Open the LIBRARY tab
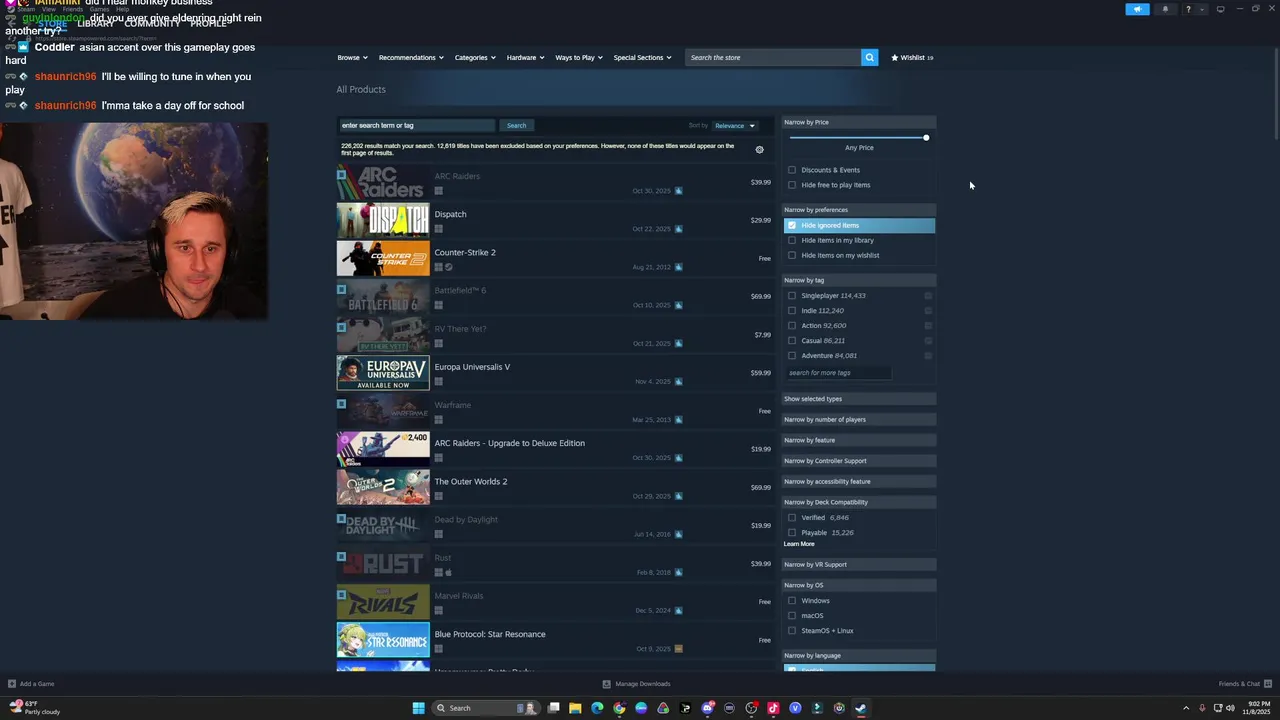1280x720 pixels. coord(95,24)
